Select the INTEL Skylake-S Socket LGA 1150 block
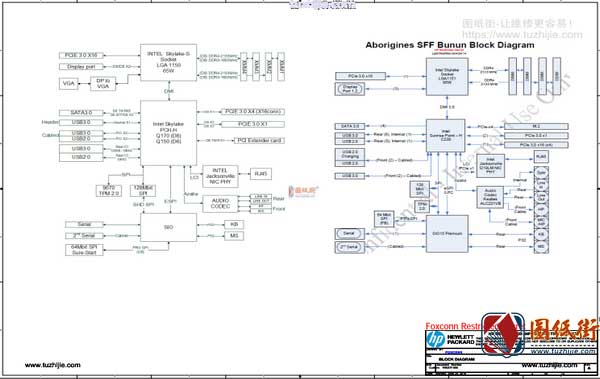 pos(168,62)
